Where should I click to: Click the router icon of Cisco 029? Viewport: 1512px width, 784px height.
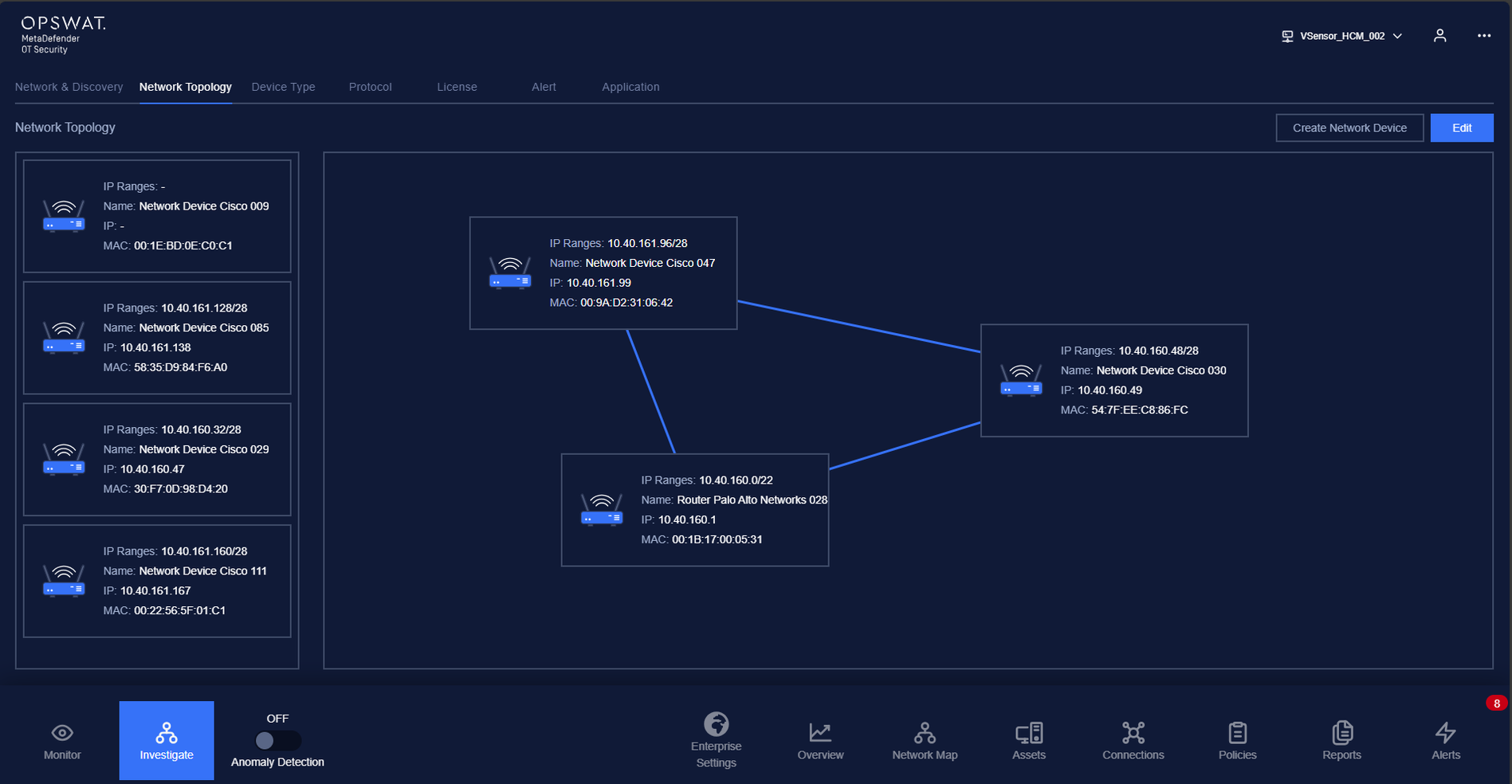(64, 459)
